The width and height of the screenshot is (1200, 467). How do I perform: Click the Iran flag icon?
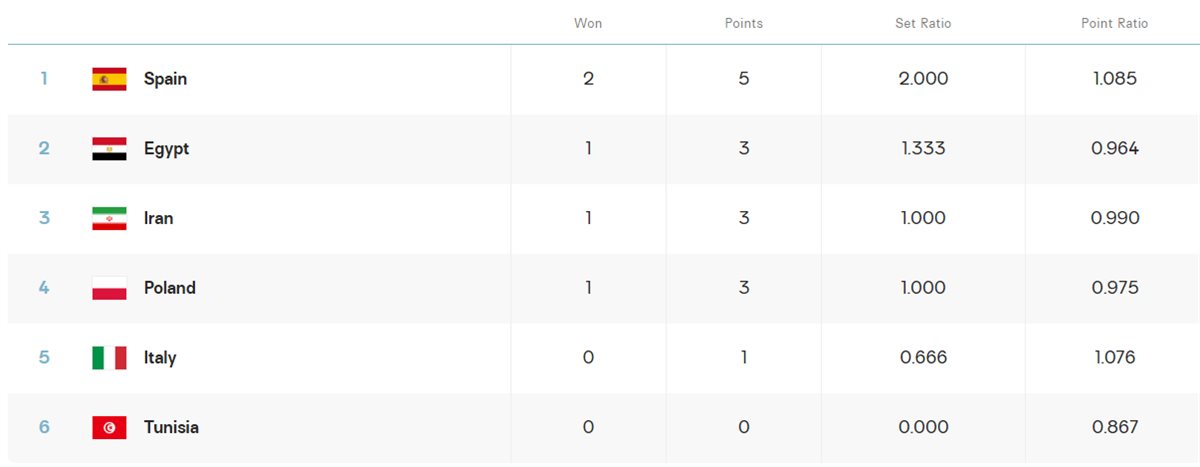coord(109,218)
